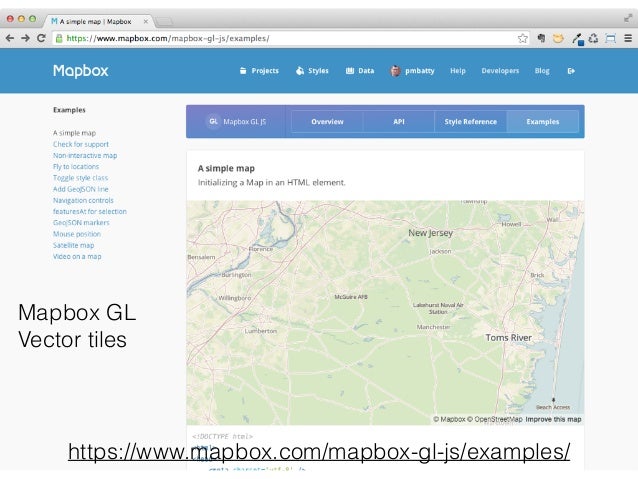Open Blog in the top navigation
Image resolution: width=638 pixels, height=479 pixels.
542,71
